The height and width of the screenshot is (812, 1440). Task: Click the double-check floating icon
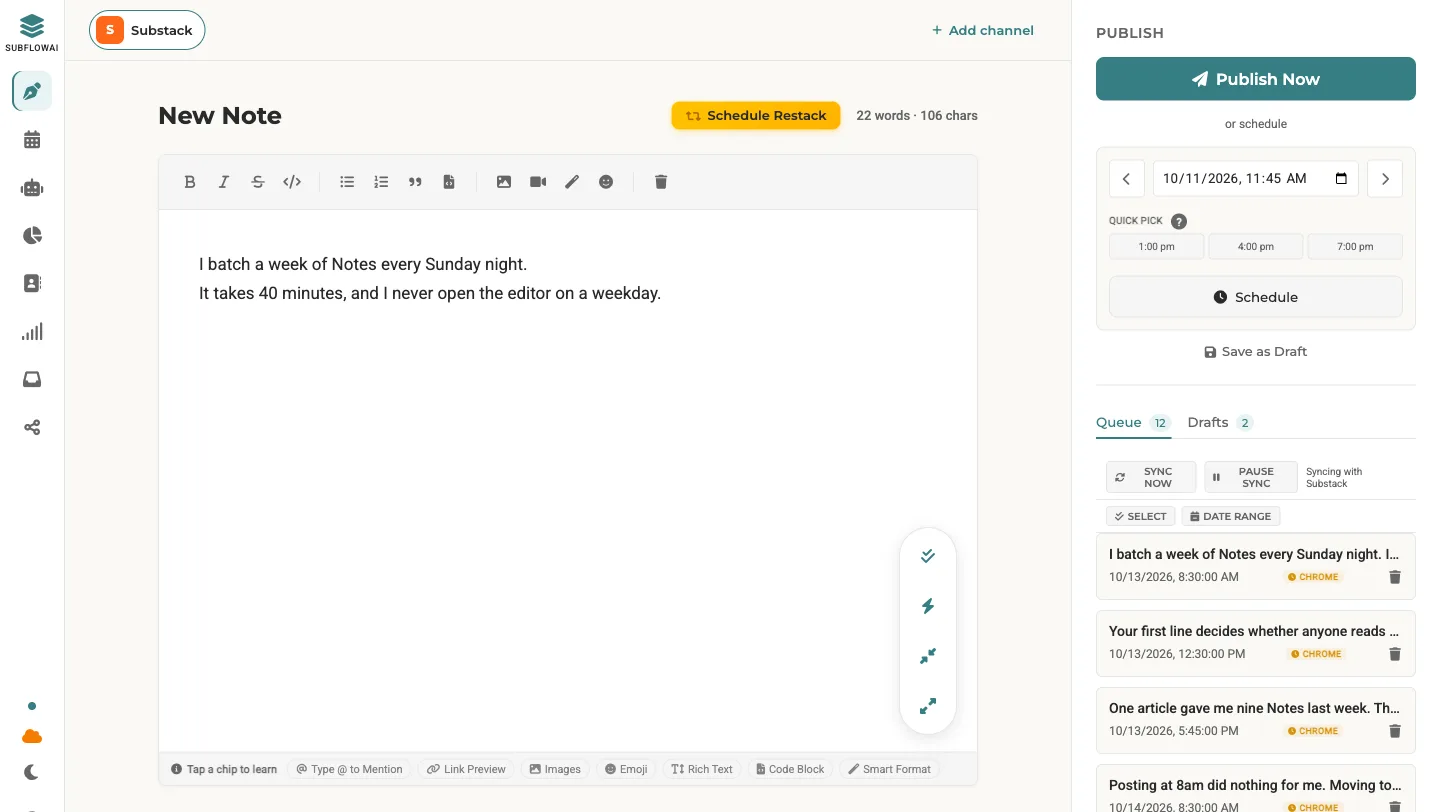click(x=928, y=556)
